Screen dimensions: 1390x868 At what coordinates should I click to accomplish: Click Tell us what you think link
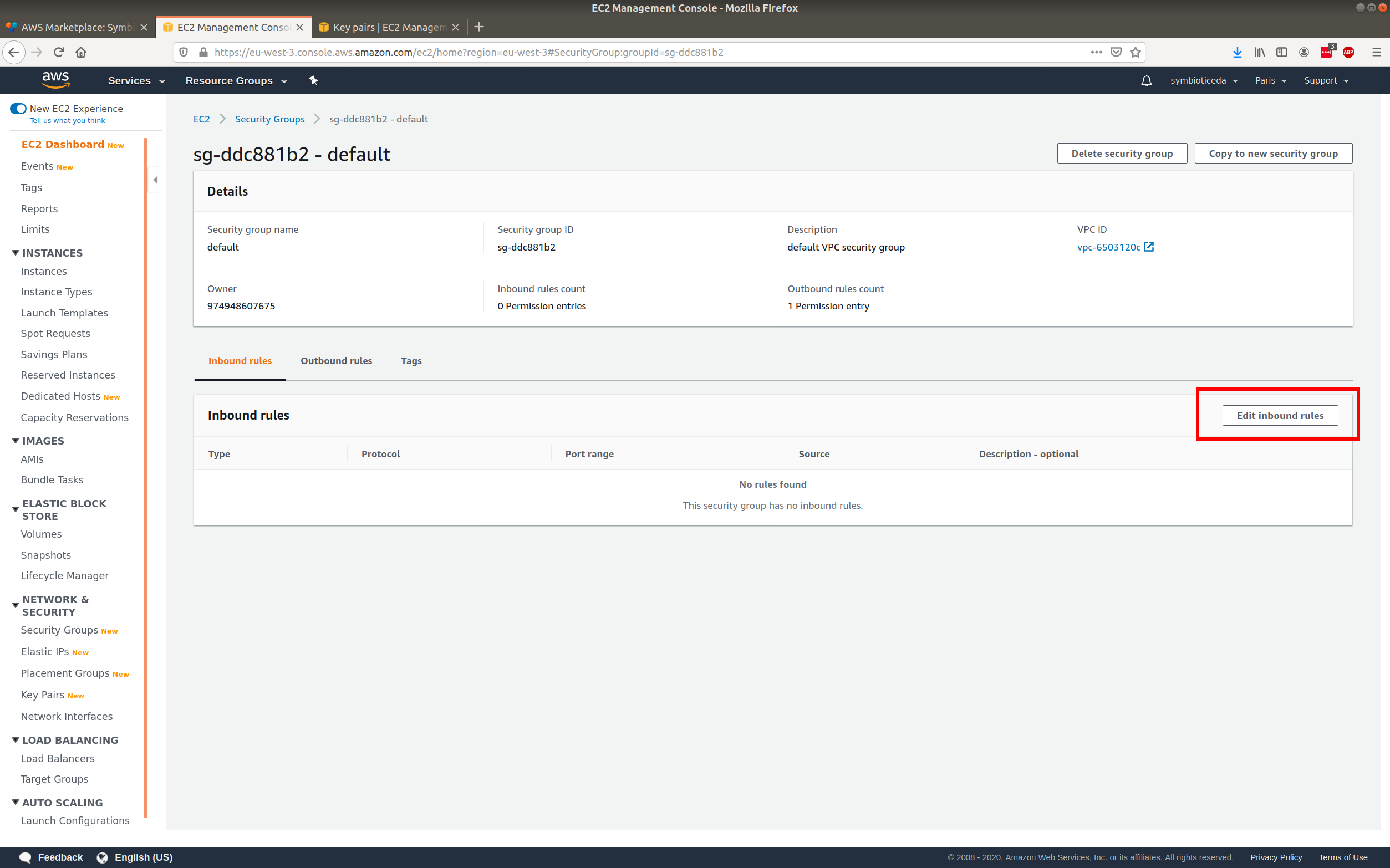(67, 121)
